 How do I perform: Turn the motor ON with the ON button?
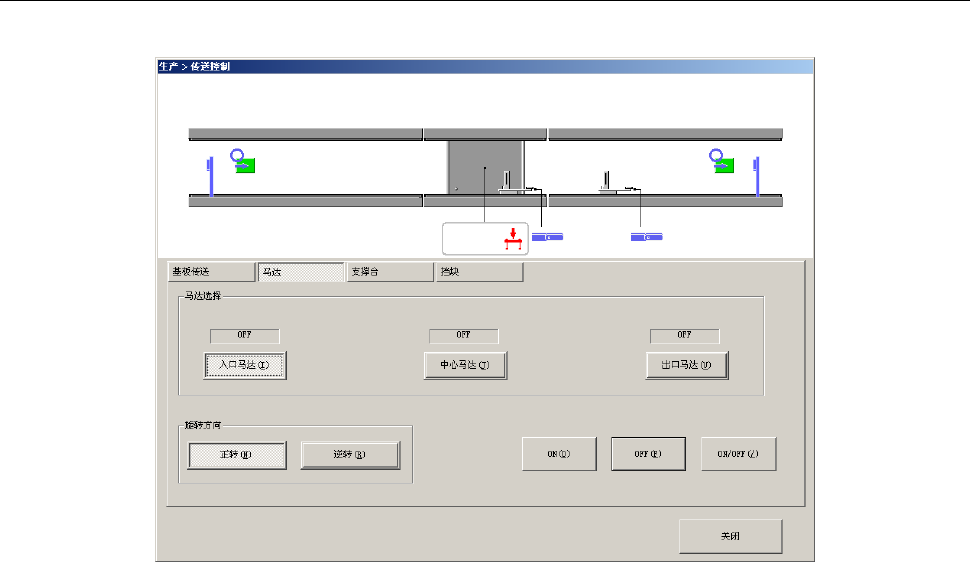559,454
